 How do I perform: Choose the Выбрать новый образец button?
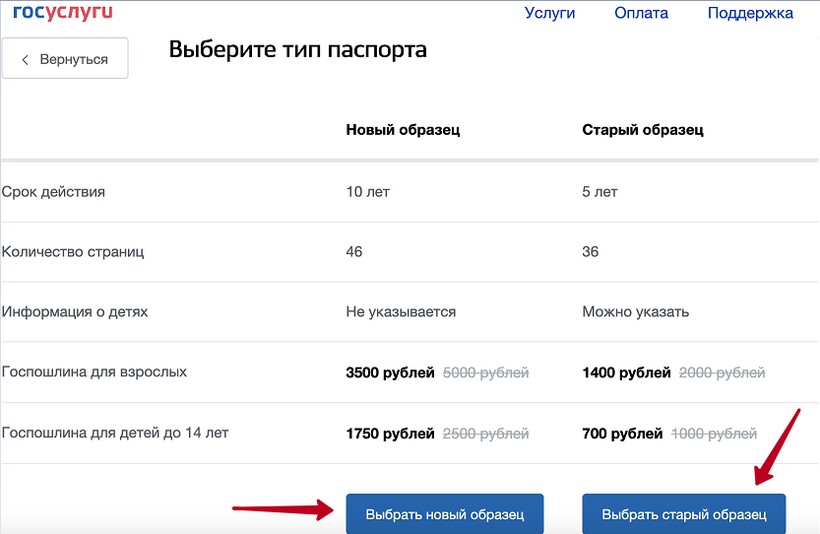(444, 514)
